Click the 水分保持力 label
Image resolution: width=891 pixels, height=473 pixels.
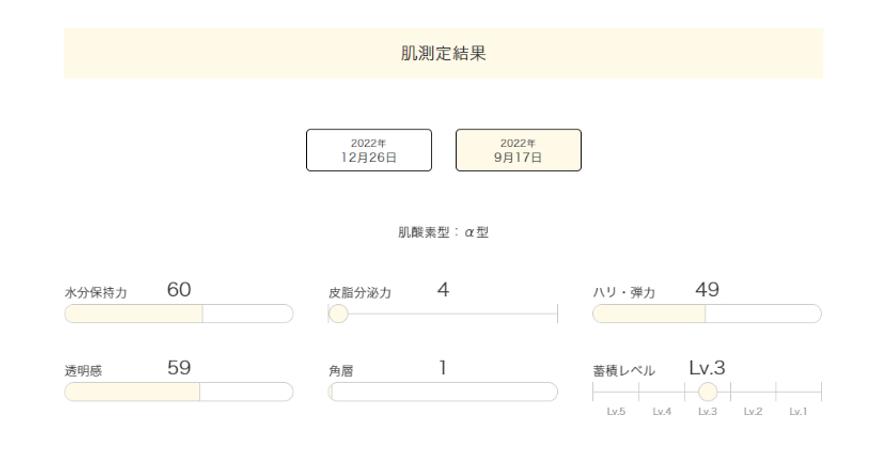pyautogui.click(x=91, y=292)
